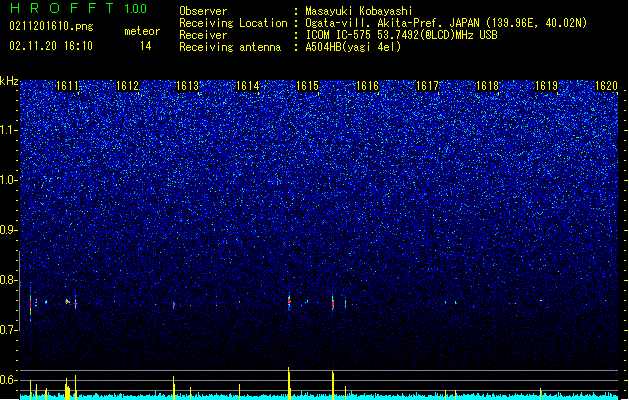
Task: Select the ICOM IC-575 receiver description
Action: pos(402,35)
